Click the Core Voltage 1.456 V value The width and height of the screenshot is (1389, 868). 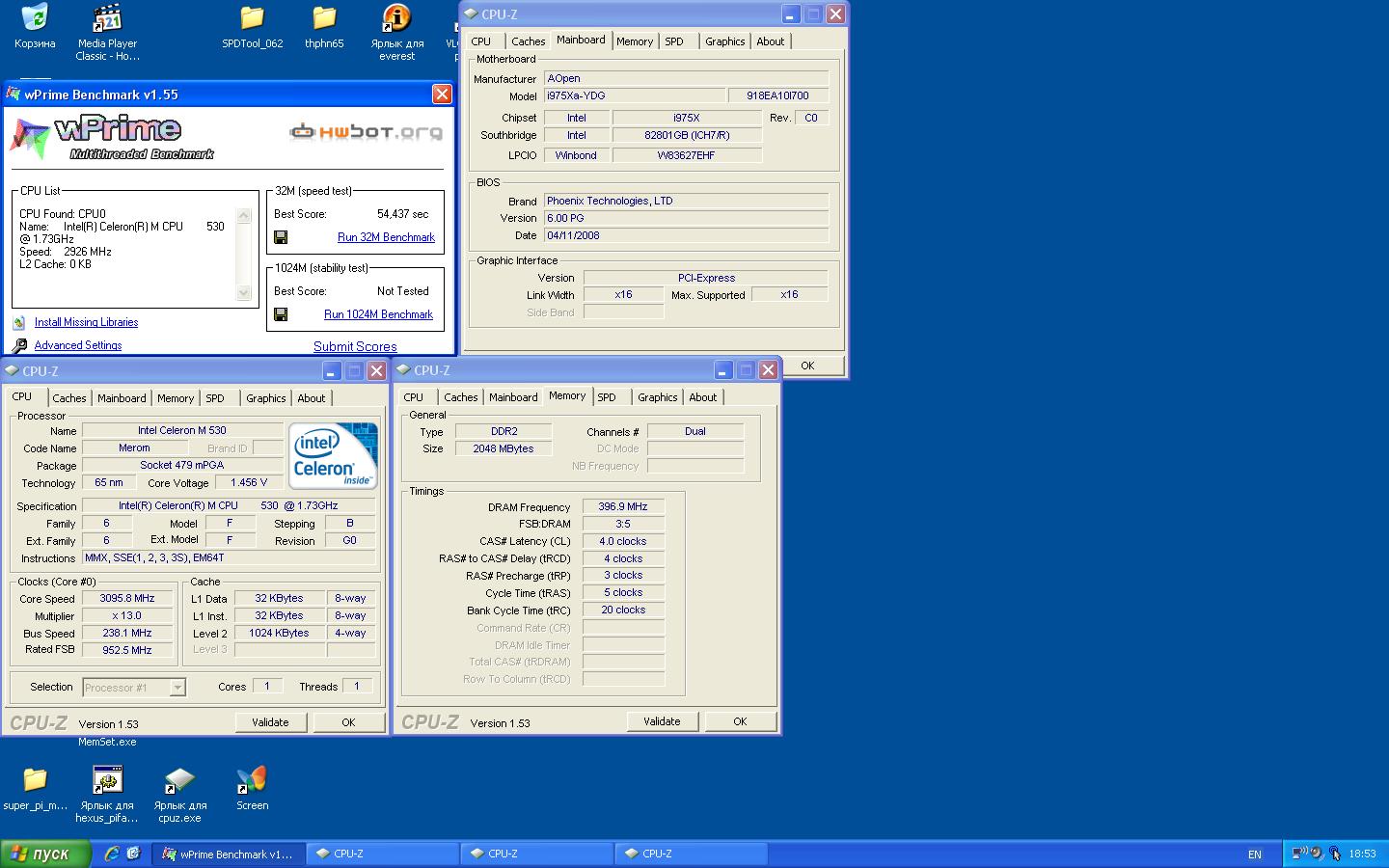(249, 482)
